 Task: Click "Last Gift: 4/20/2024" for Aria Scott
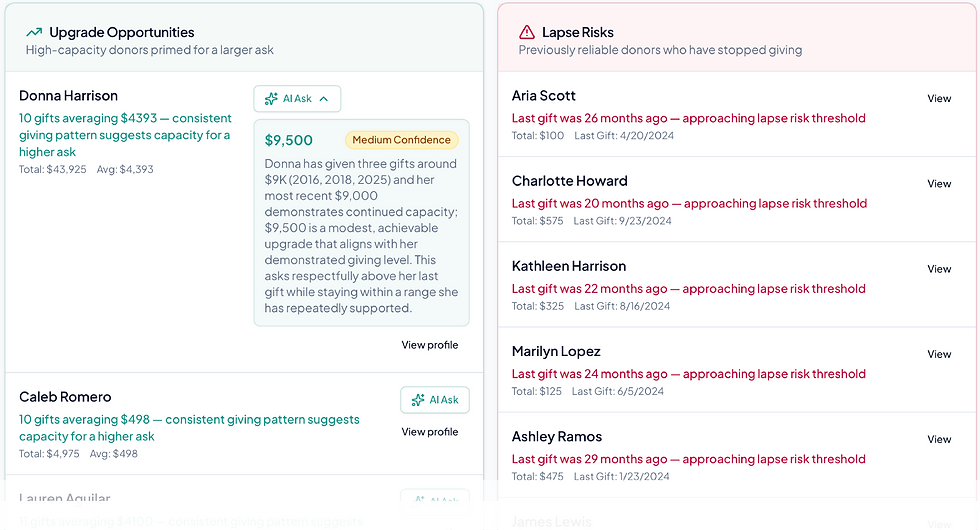(624, 136)
